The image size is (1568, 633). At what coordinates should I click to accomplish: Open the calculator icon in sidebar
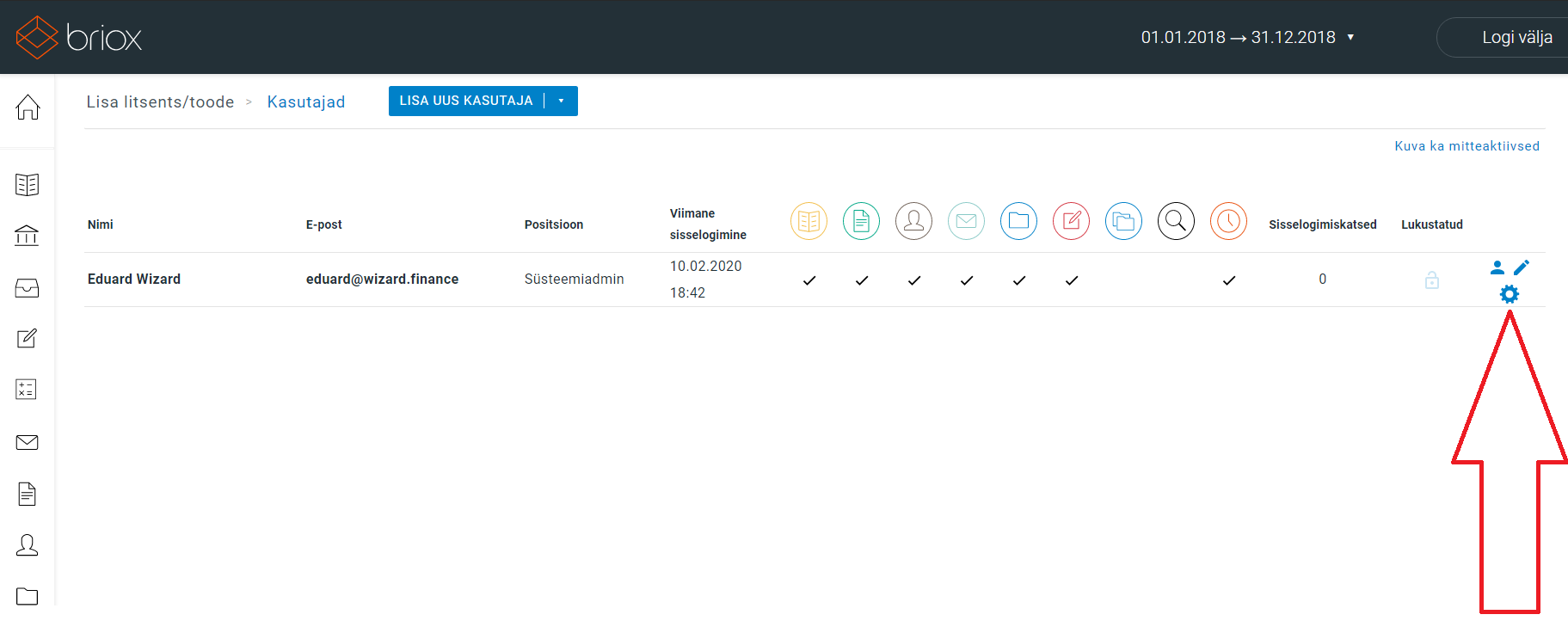coord(27,390)
